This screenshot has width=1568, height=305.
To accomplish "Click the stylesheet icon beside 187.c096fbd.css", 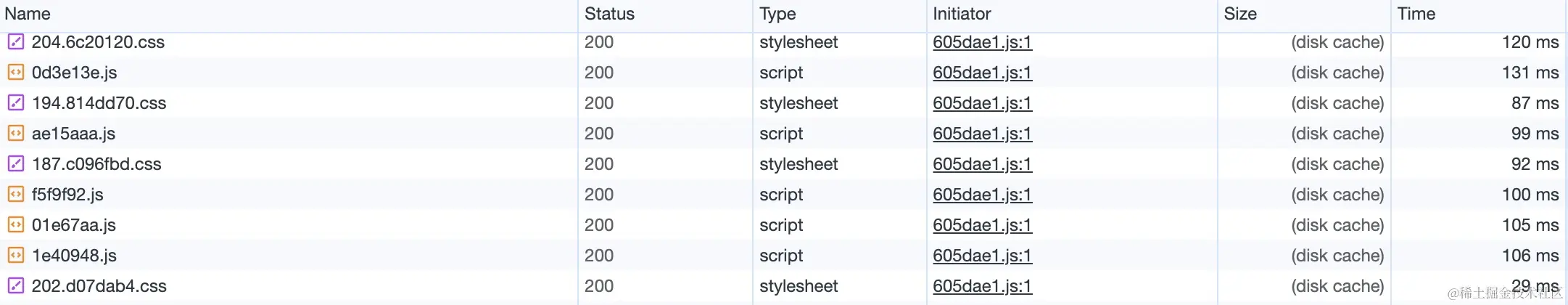I will click(15, 164).
